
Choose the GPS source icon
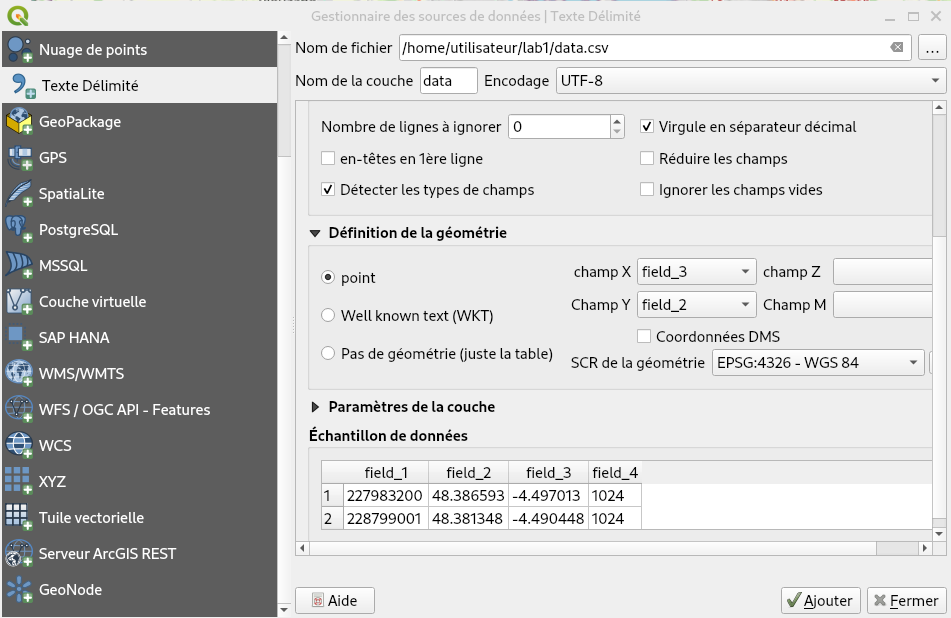(x=19, y=158)
